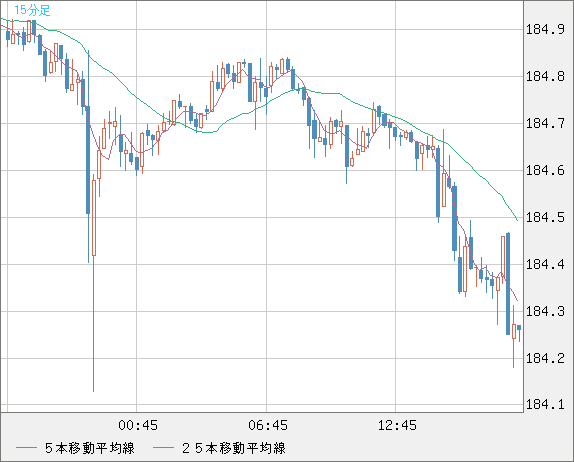
Task: Click the 184.2 price axis label
Action: coord(545,358)
